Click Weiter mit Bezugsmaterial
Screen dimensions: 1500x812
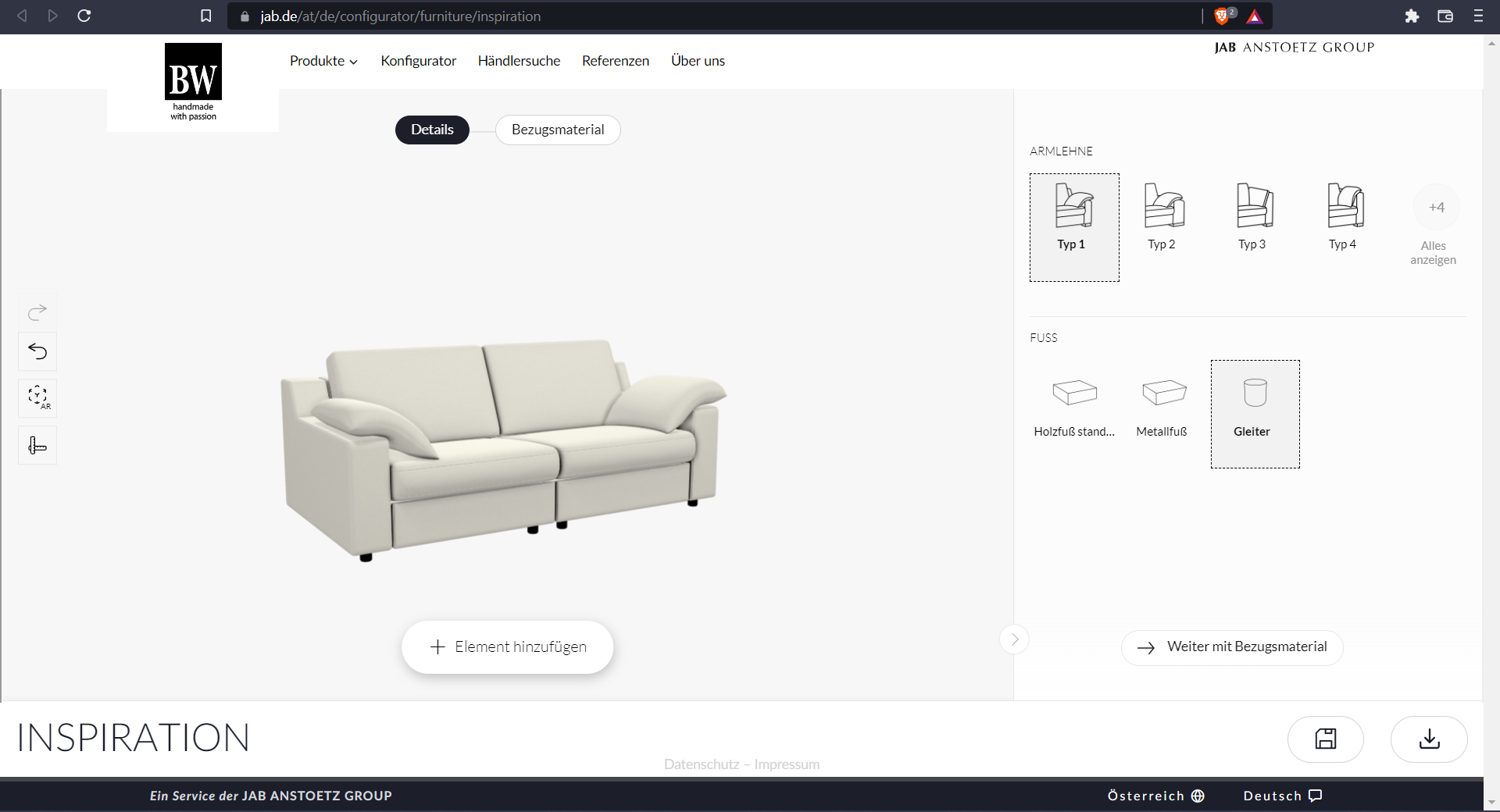click(1231, 646)
